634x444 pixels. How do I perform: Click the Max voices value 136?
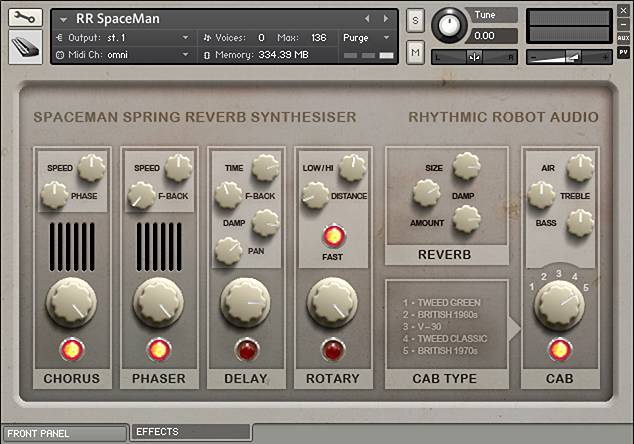coord(319,38)
